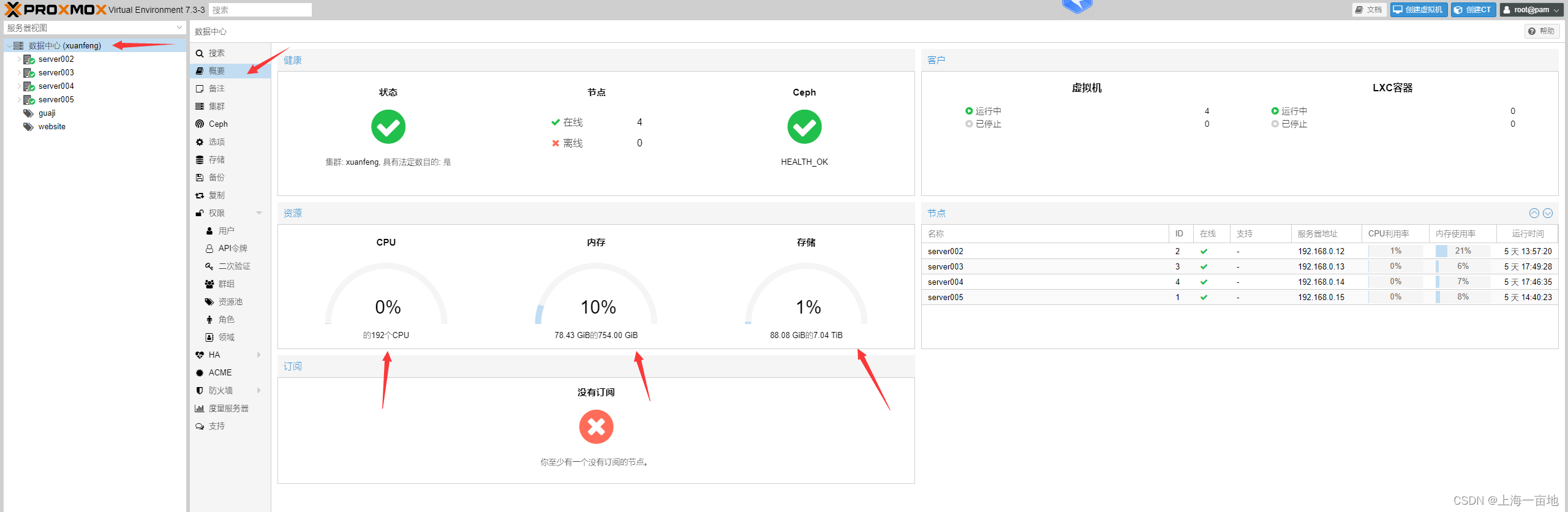1568x512 pixels.
Task: Open the 领域 realms icon
Action: [209, 337]
